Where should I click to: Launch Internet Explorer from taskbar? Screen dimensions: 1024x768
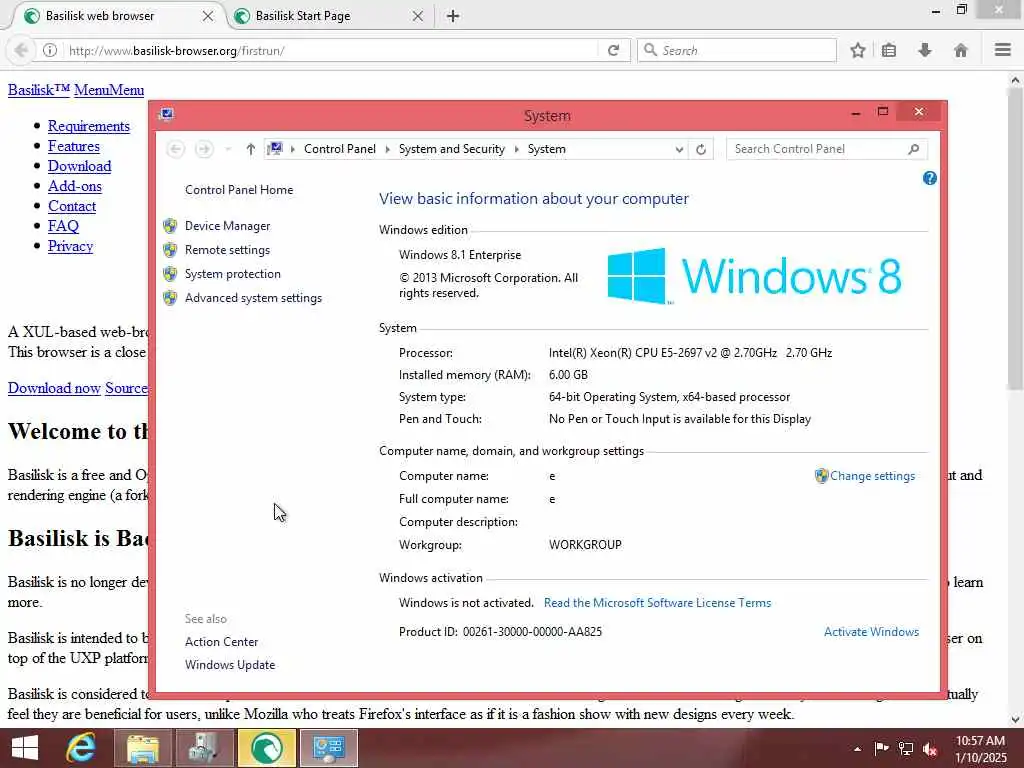coord(81,748)
